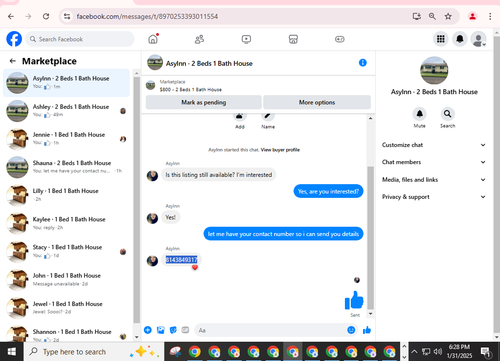Show hidden system tray icons
The image size is (500, 361).
(414, 351)
